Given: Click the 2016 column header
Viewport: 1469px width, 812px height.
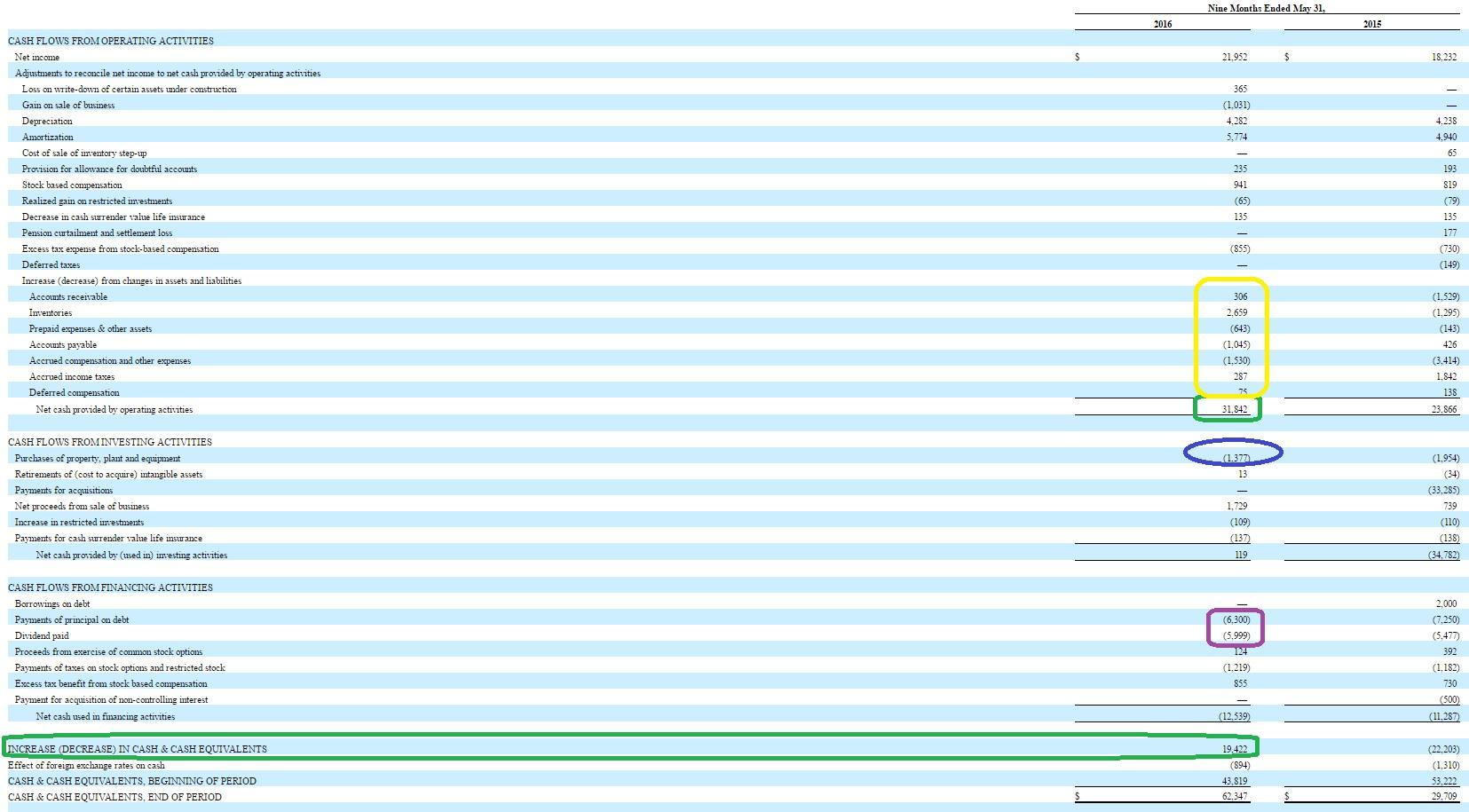Looking at the screenshot, I should coord(1162,25).
